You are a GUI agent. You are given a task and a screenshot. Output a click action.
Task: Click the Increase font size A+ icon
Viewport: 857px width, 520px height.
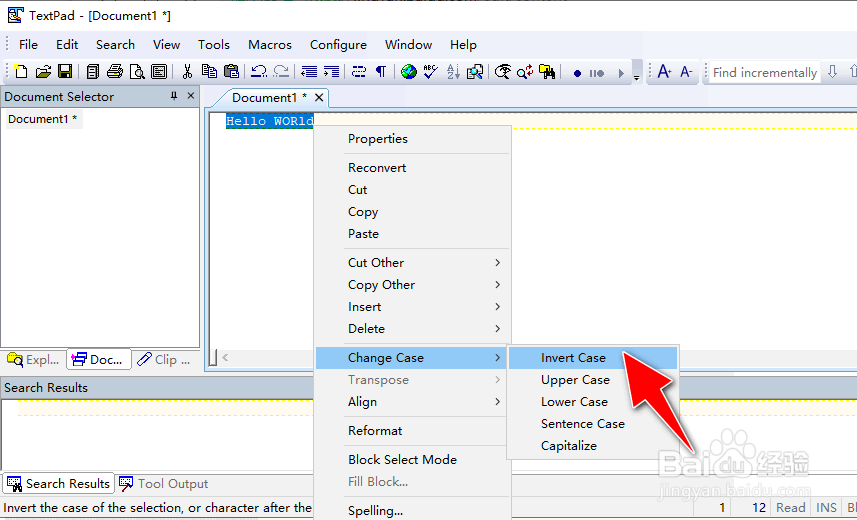click(x=664, y=72)
